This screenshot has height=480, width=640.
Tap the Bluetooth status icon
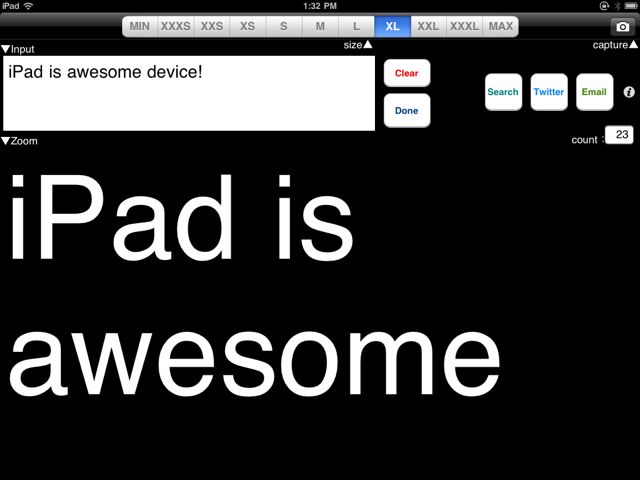click(617, 6)
